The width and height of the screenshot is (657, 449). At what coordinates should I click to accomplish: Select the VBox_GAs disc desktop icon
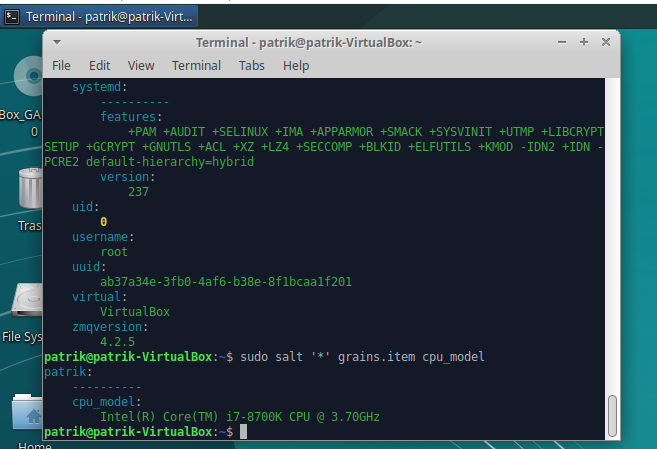(26, 85)
